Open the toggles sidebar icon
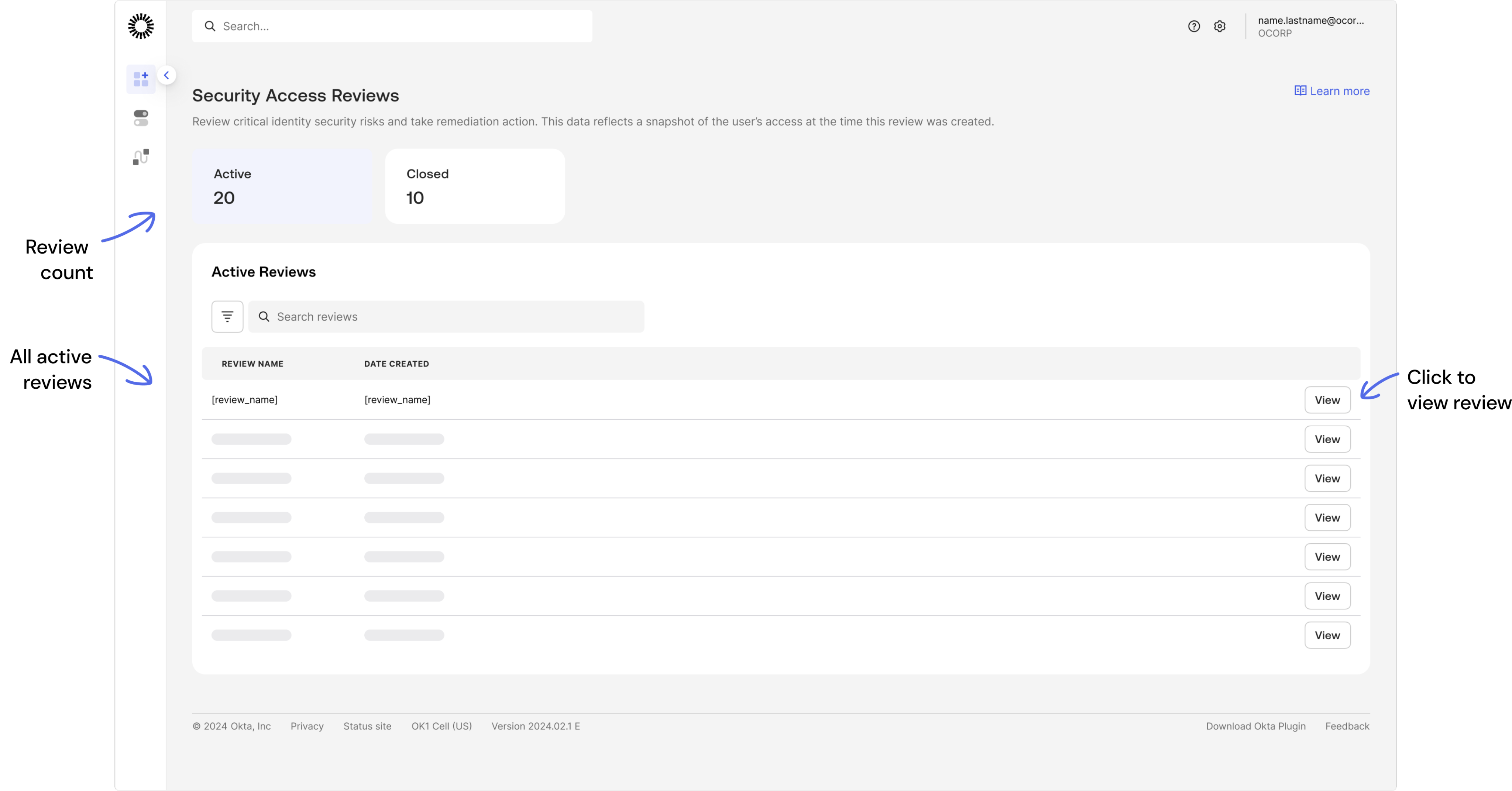Image resolution: width=1512 pixels, height=791 pixels. point(141,118)
